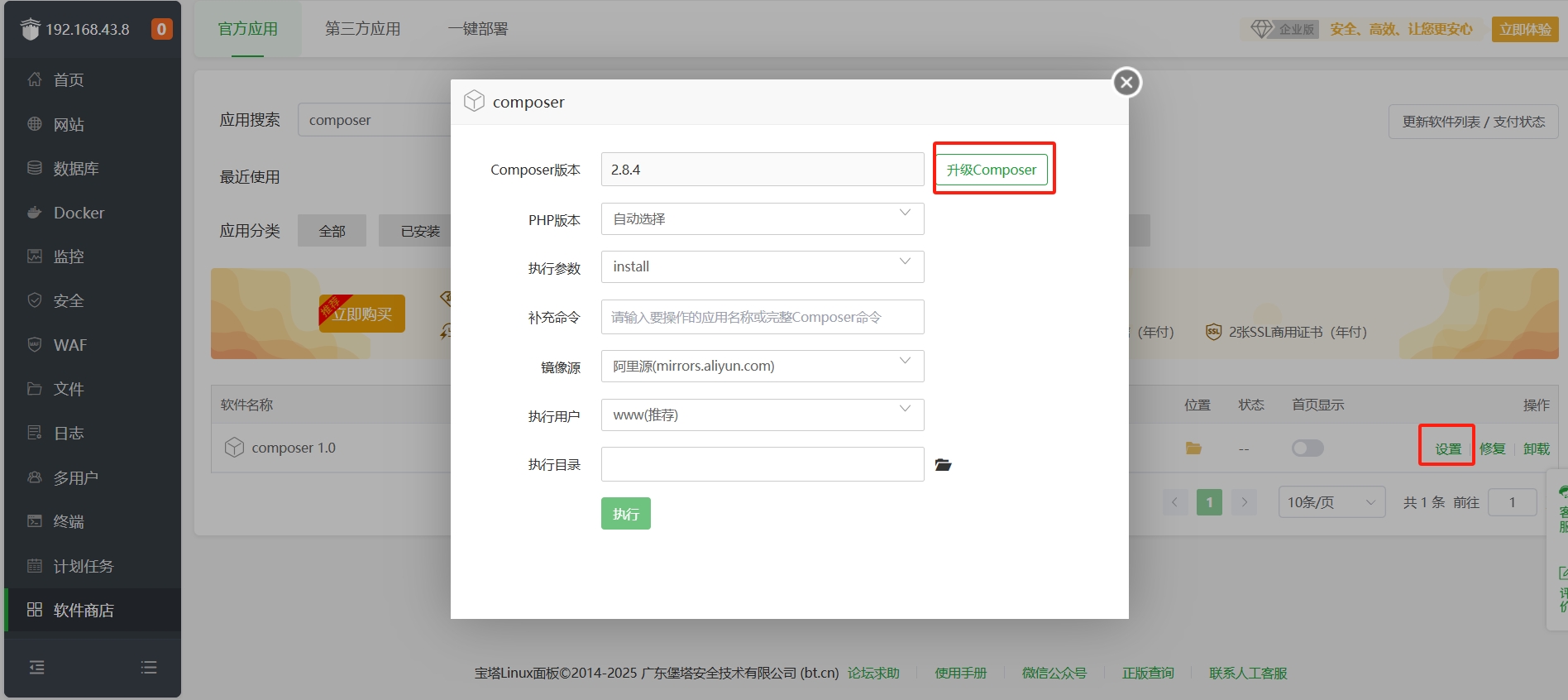The height and width of the screenshot is (700, 1568).
Task: Open the composer location folder icon
Action: [1193, 448]
